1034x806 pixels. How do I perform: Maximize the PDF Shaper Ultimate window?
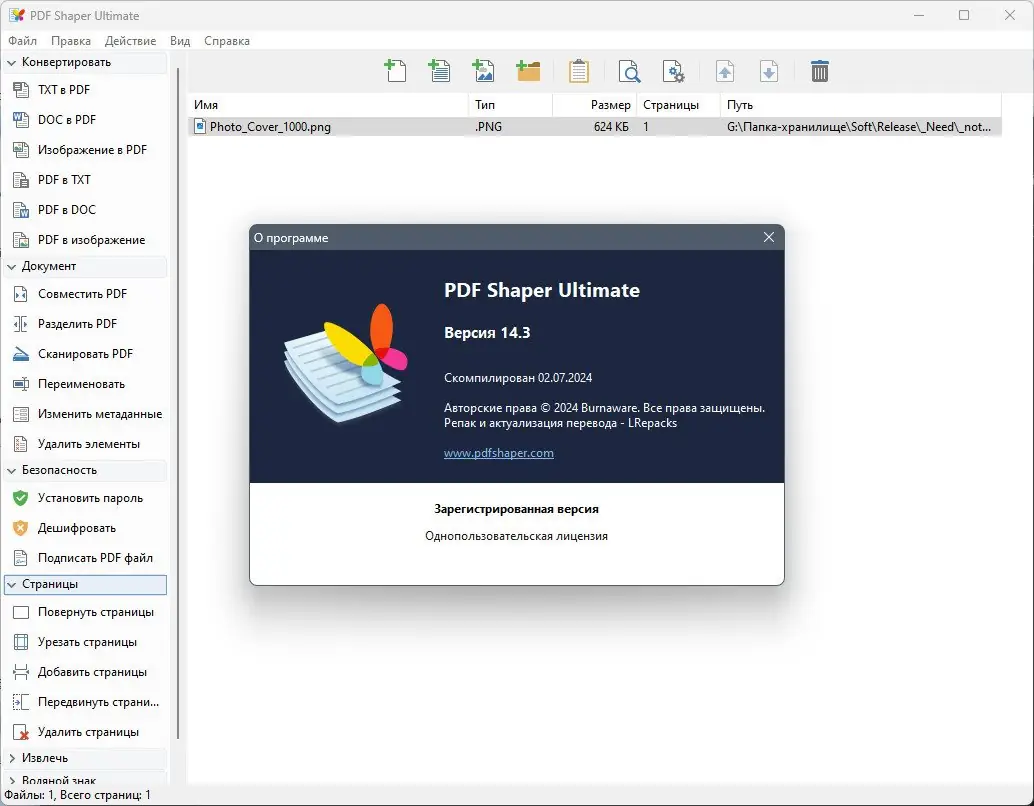[x=964, y=15]
